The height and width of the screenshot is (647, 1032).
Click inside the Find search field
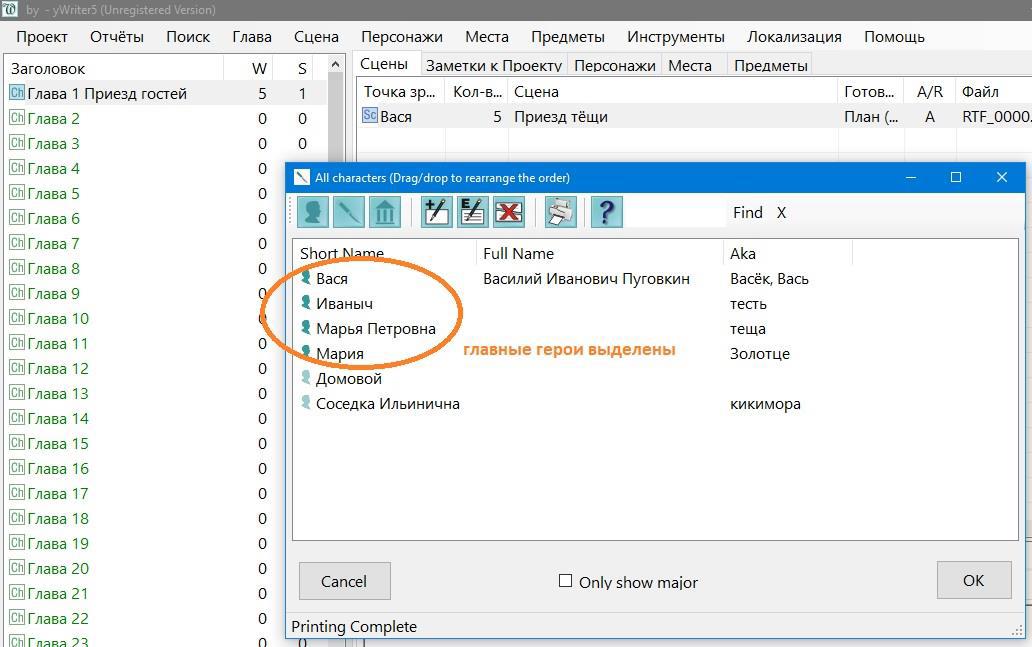tap(677, 213)
